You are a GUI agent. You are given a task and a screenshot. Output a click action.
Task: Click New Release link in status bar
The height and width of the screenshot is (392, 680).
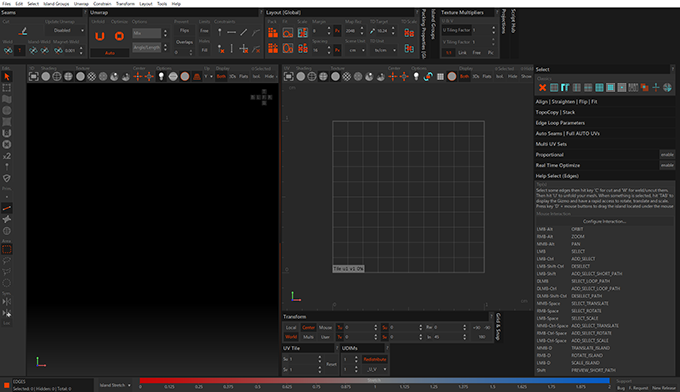(x=664, y=388)
